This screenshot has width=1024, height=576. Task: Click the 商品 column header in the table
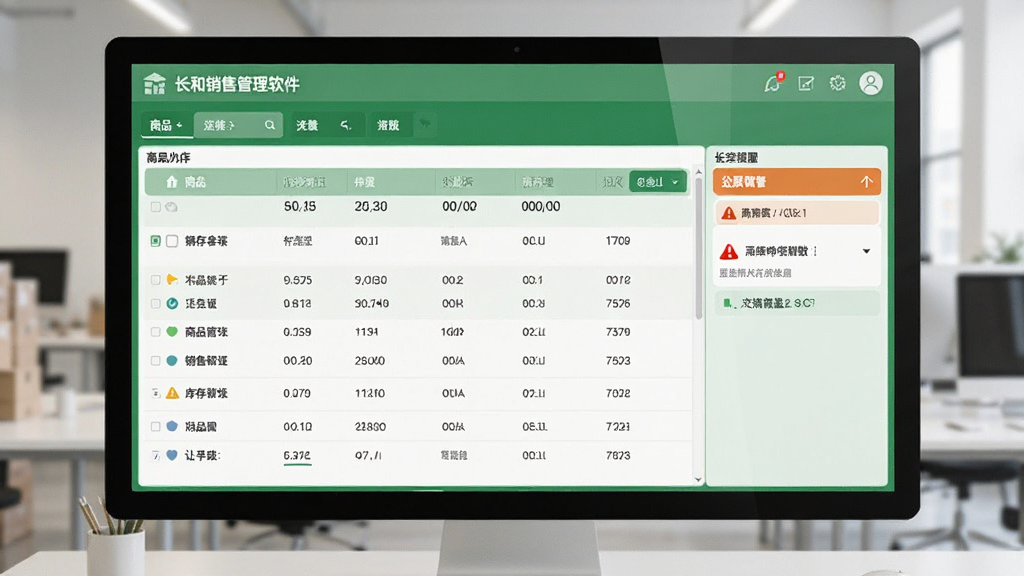pyautogui.click(x=195, y=182)
